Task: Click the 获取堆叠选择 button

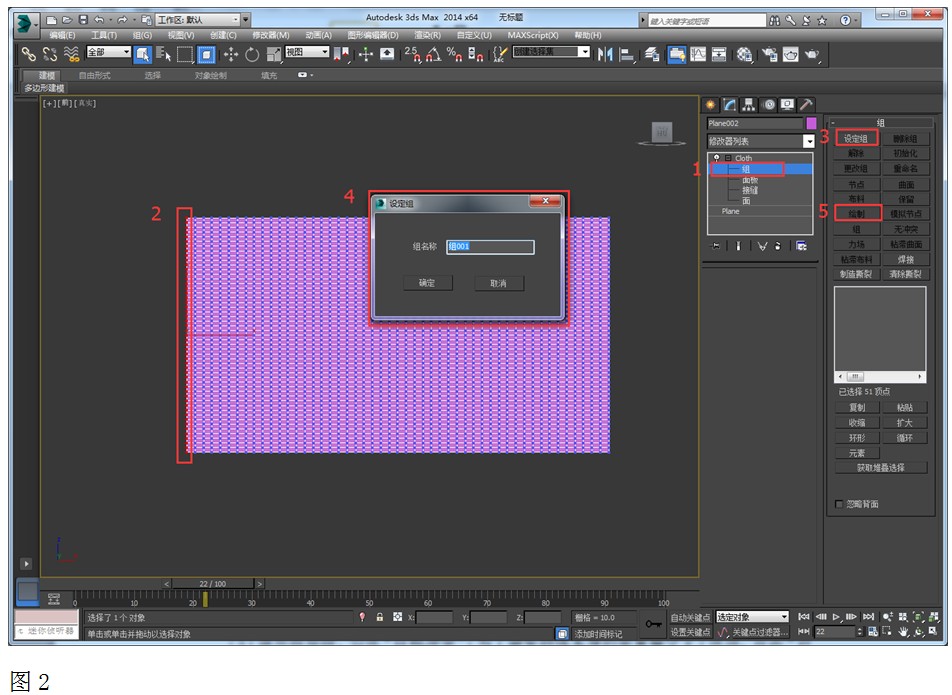Action: [881, 468]
